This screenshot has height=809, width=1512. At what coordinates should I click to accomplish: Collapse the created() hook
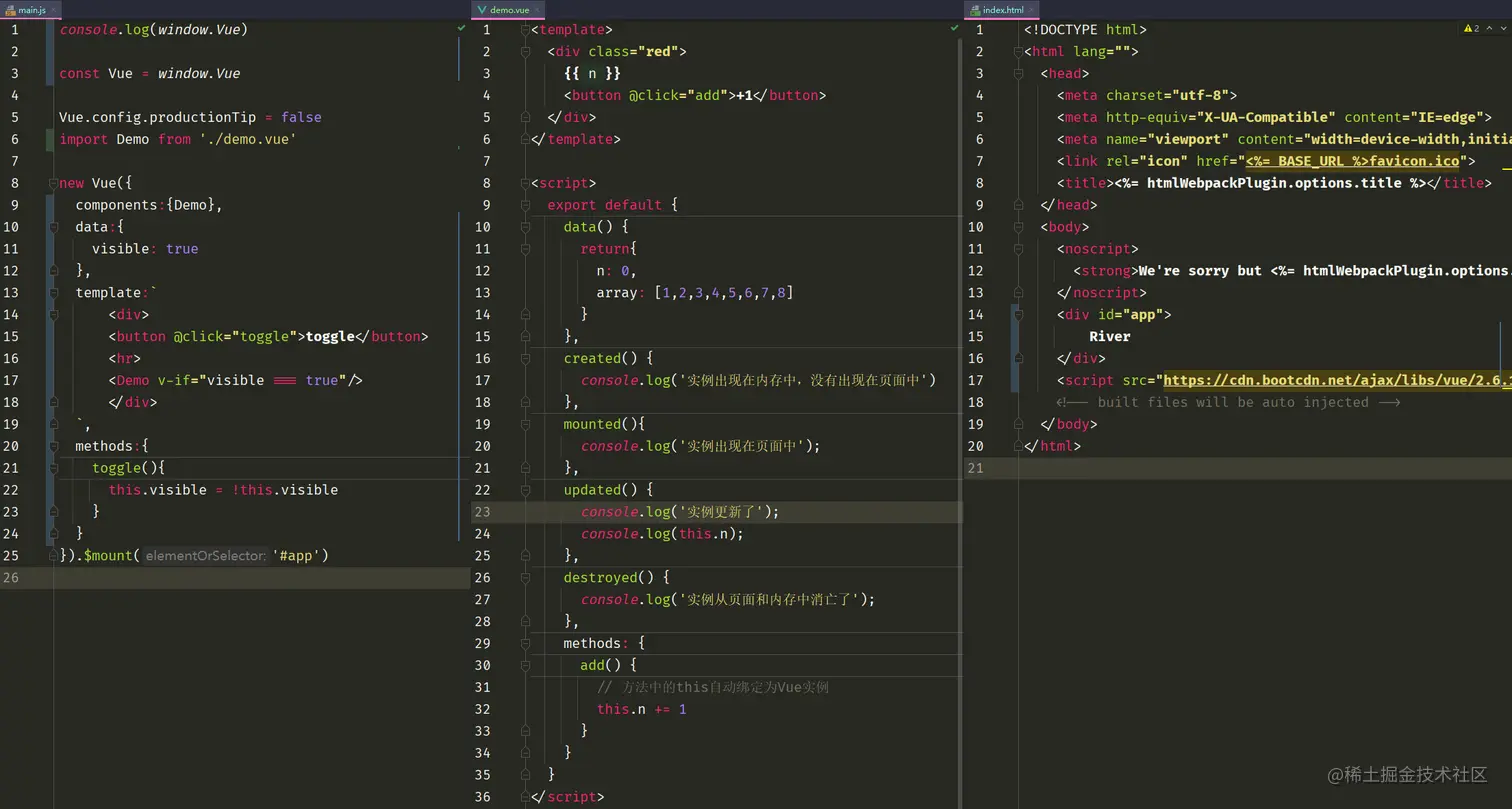(x=525, y=358)
